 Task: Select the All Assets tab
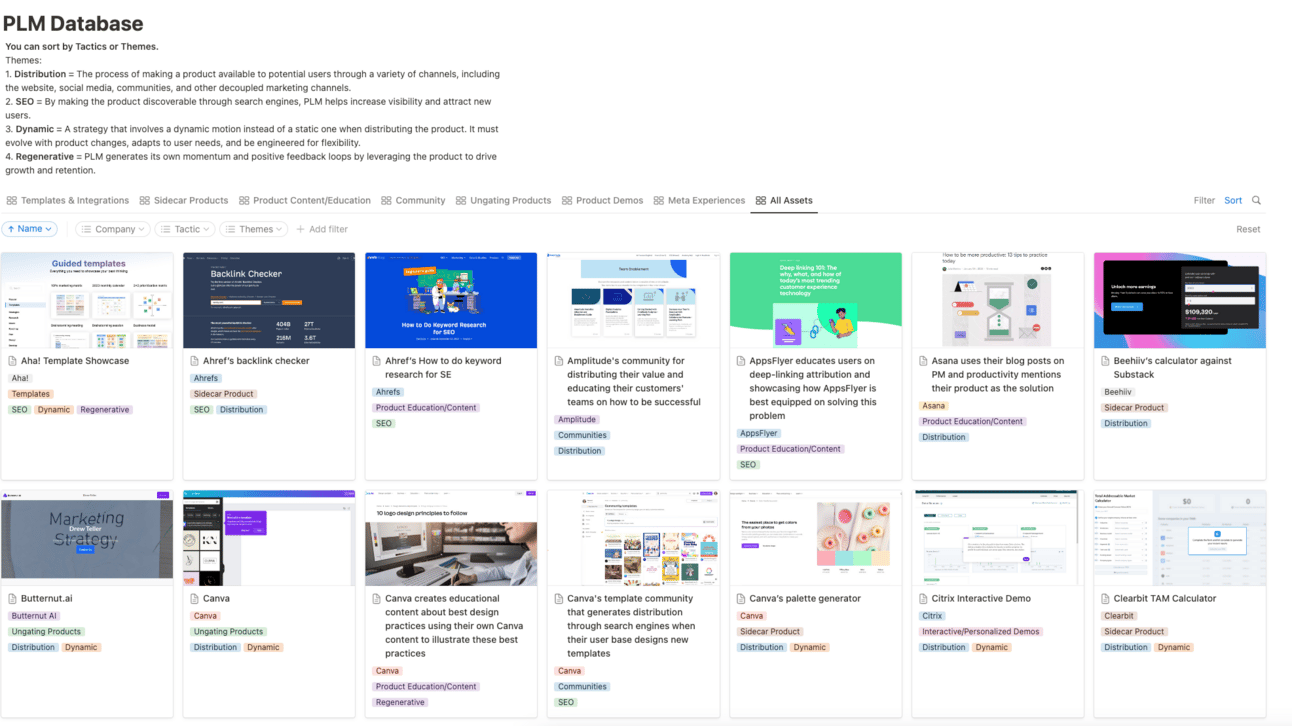point(784,200)
